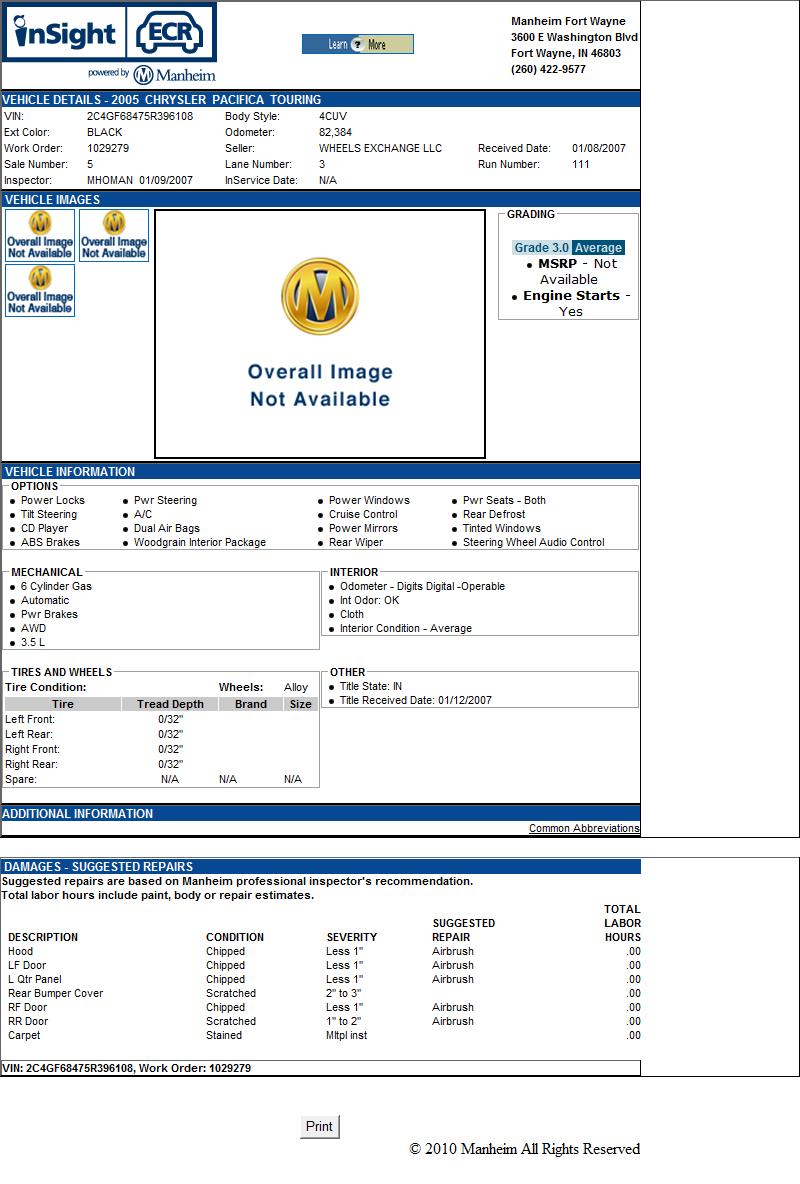This screenshot has width=800, height=1184.
Task: Click the DAMAGES - SUGGESTED REPAIRS header
Action: [x=320, y=867]
